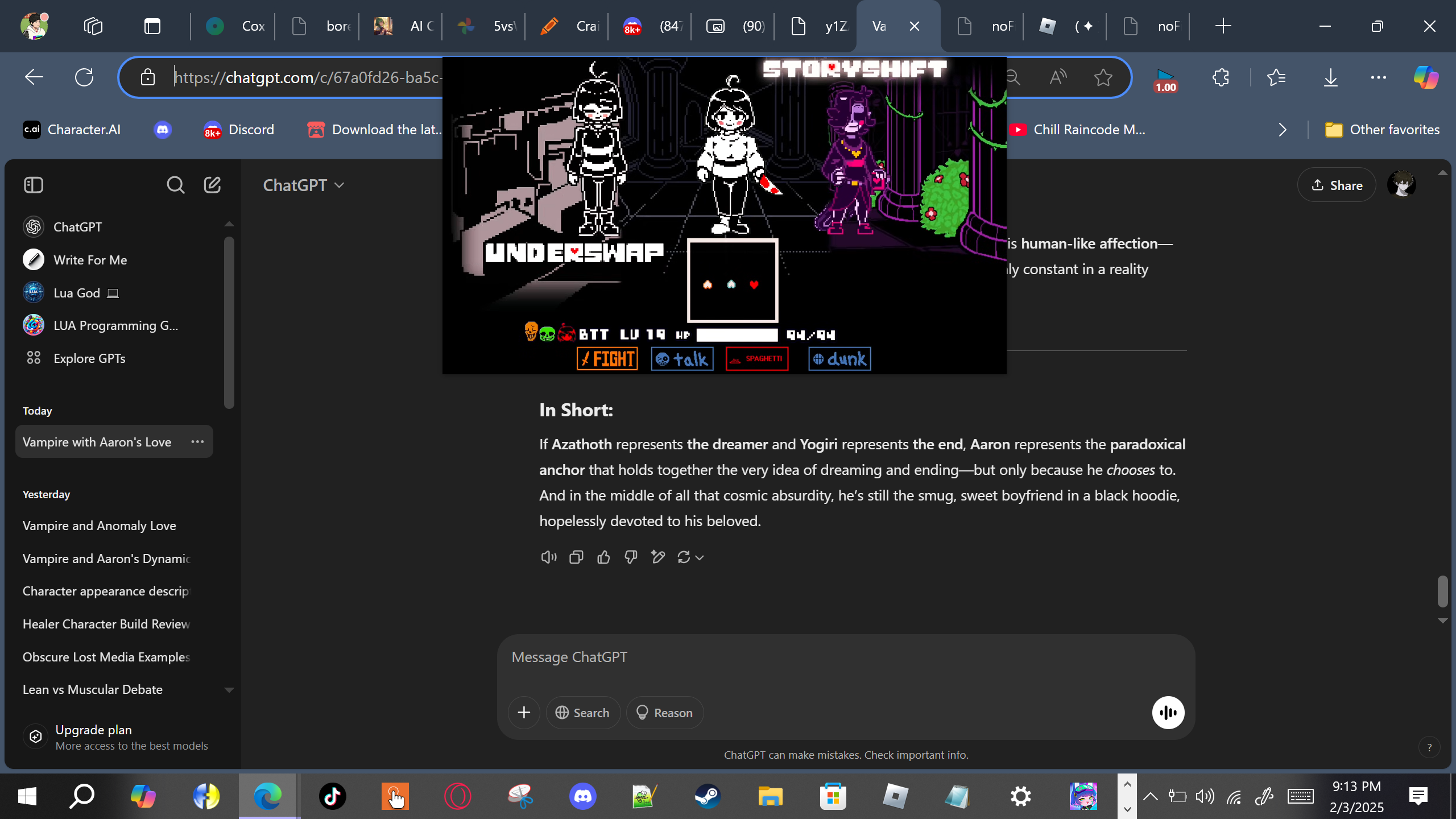Screen dimensions: 1456x819
Task: Open Write For Me GPT
Action: pyautogui.click(x=114, y=260)
